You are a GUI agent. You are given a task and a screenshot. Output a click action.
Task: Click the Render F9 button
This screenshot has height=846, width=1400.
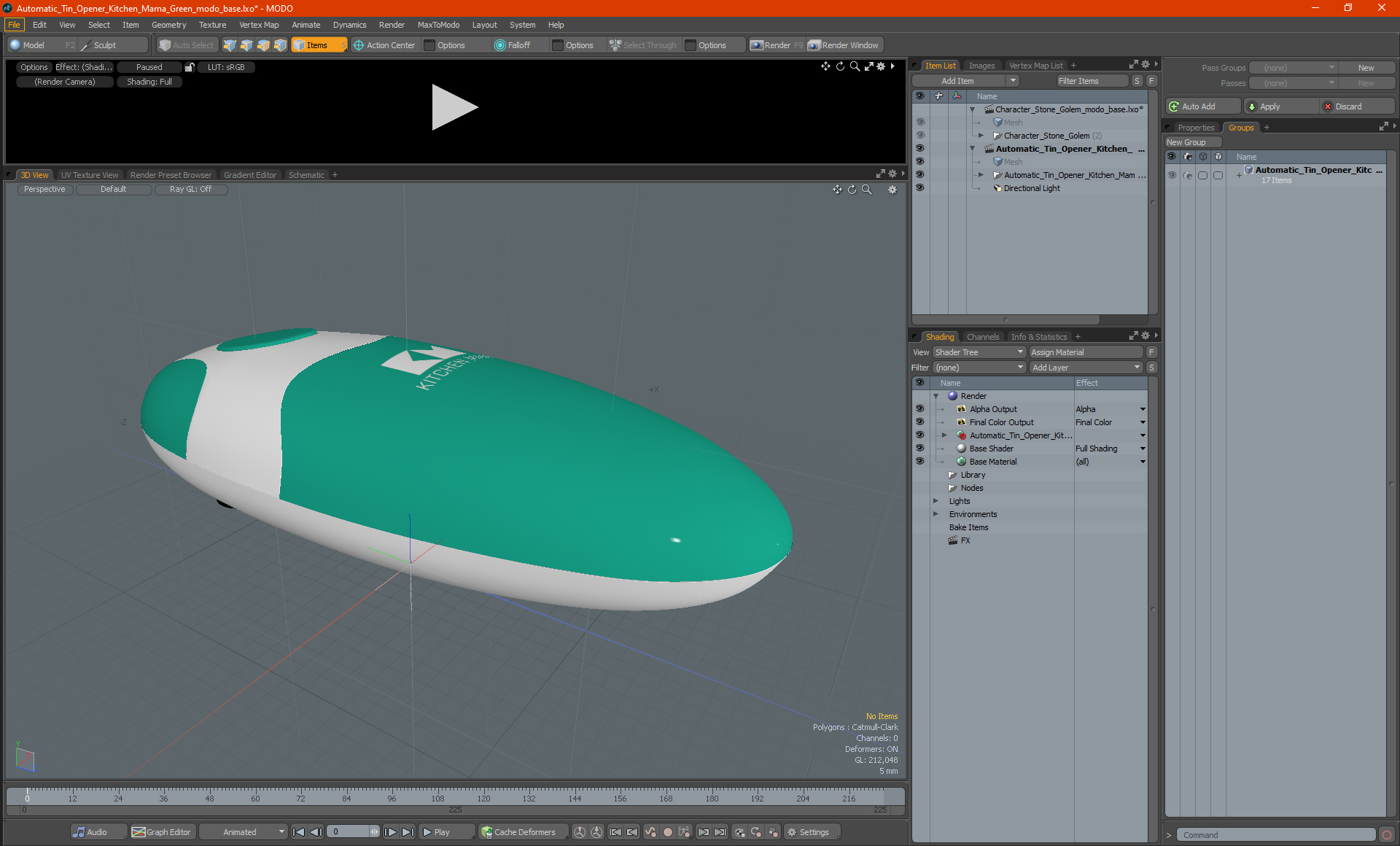(x=777, y=45)
